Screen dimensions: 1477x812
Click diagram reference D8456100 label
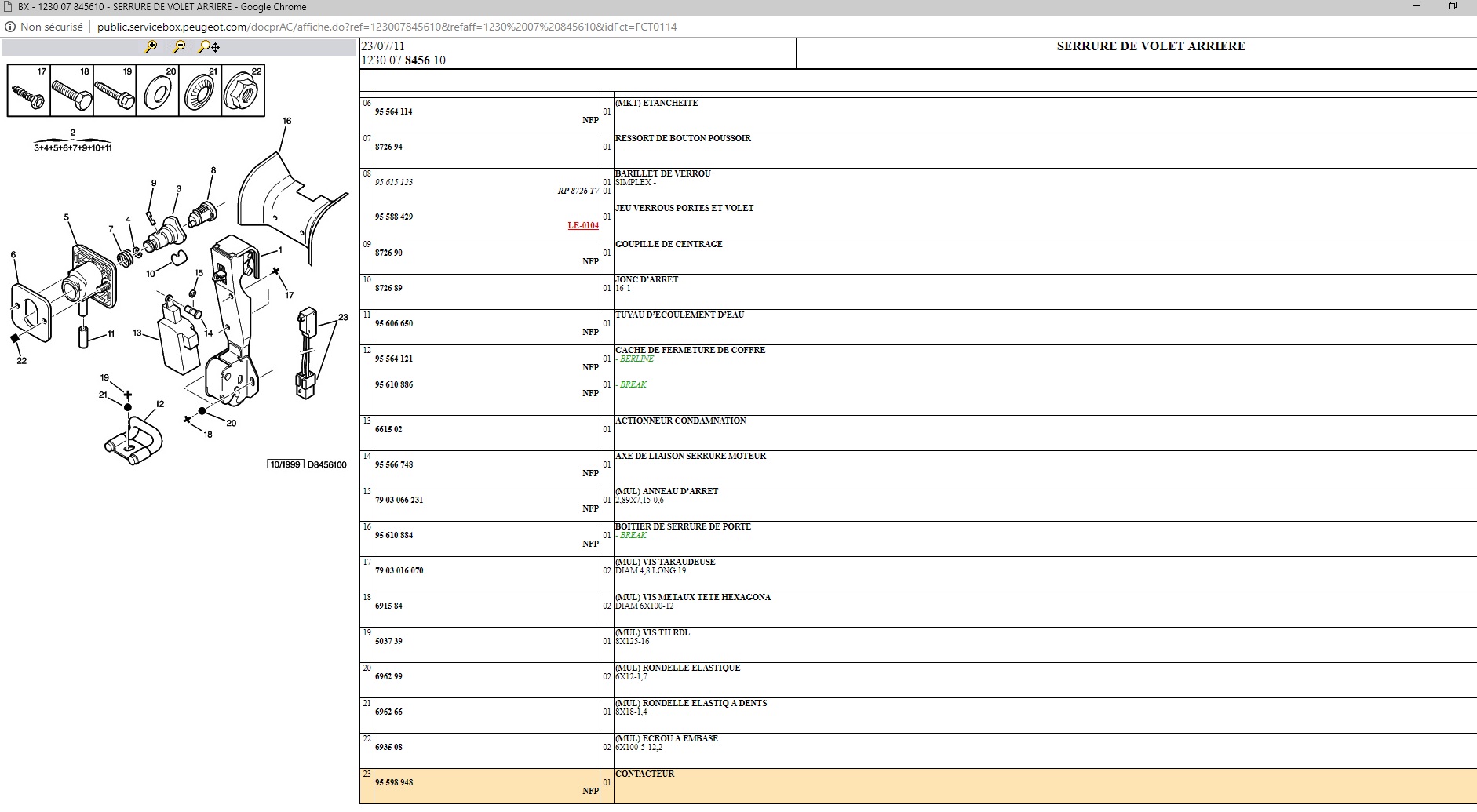click(327, 464)
